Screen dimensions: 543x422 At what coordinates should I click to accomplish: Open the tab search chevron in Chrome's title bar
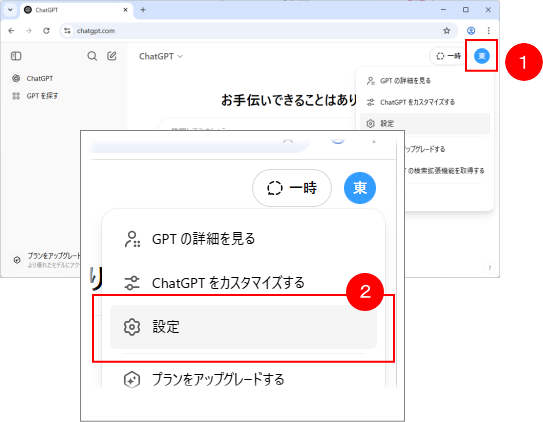click(10, 10)
